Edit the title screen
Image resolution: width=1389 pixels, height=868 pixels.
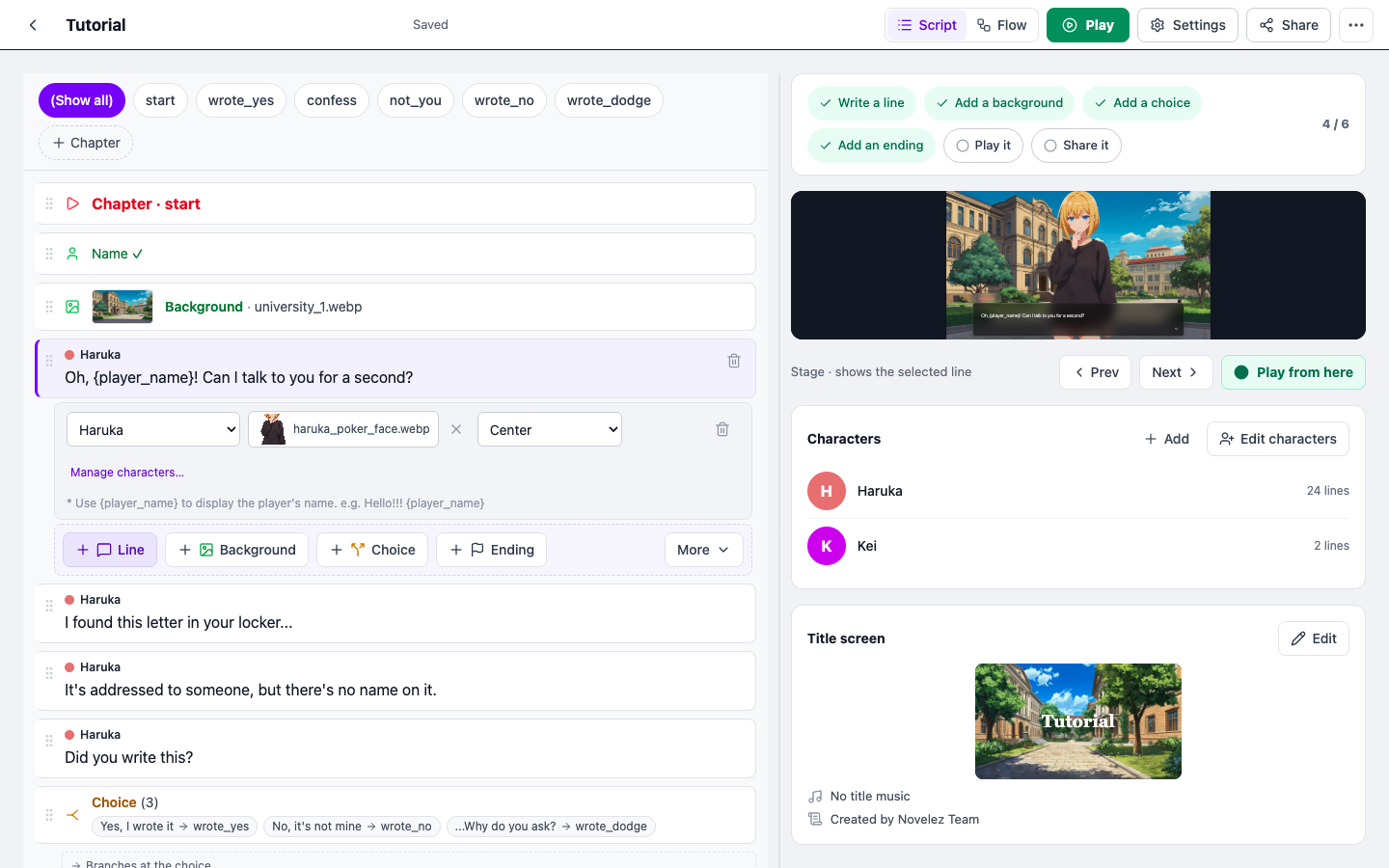[1314, 638]
